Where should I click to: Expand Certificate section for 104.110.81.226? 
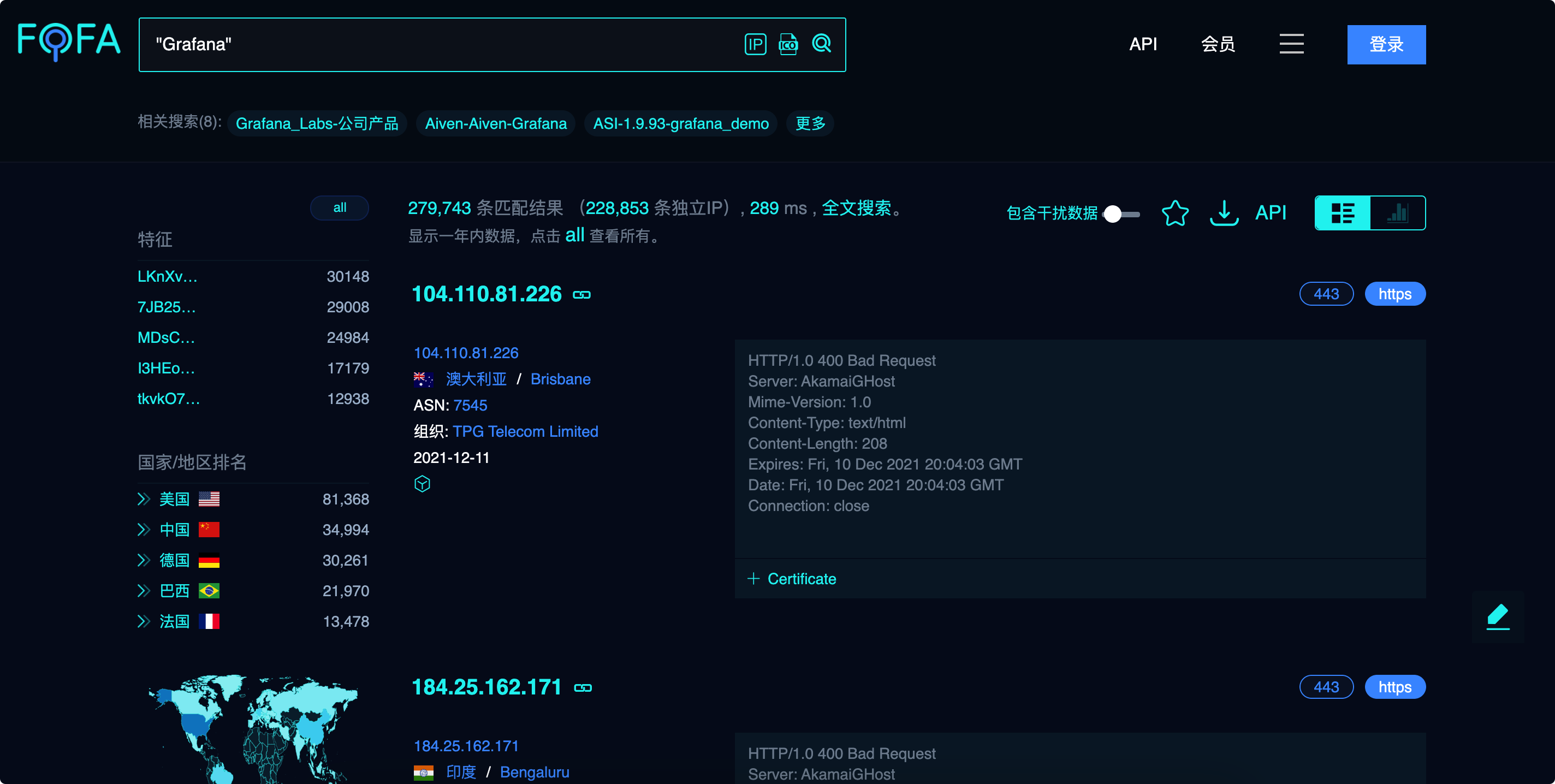point(792,579)
